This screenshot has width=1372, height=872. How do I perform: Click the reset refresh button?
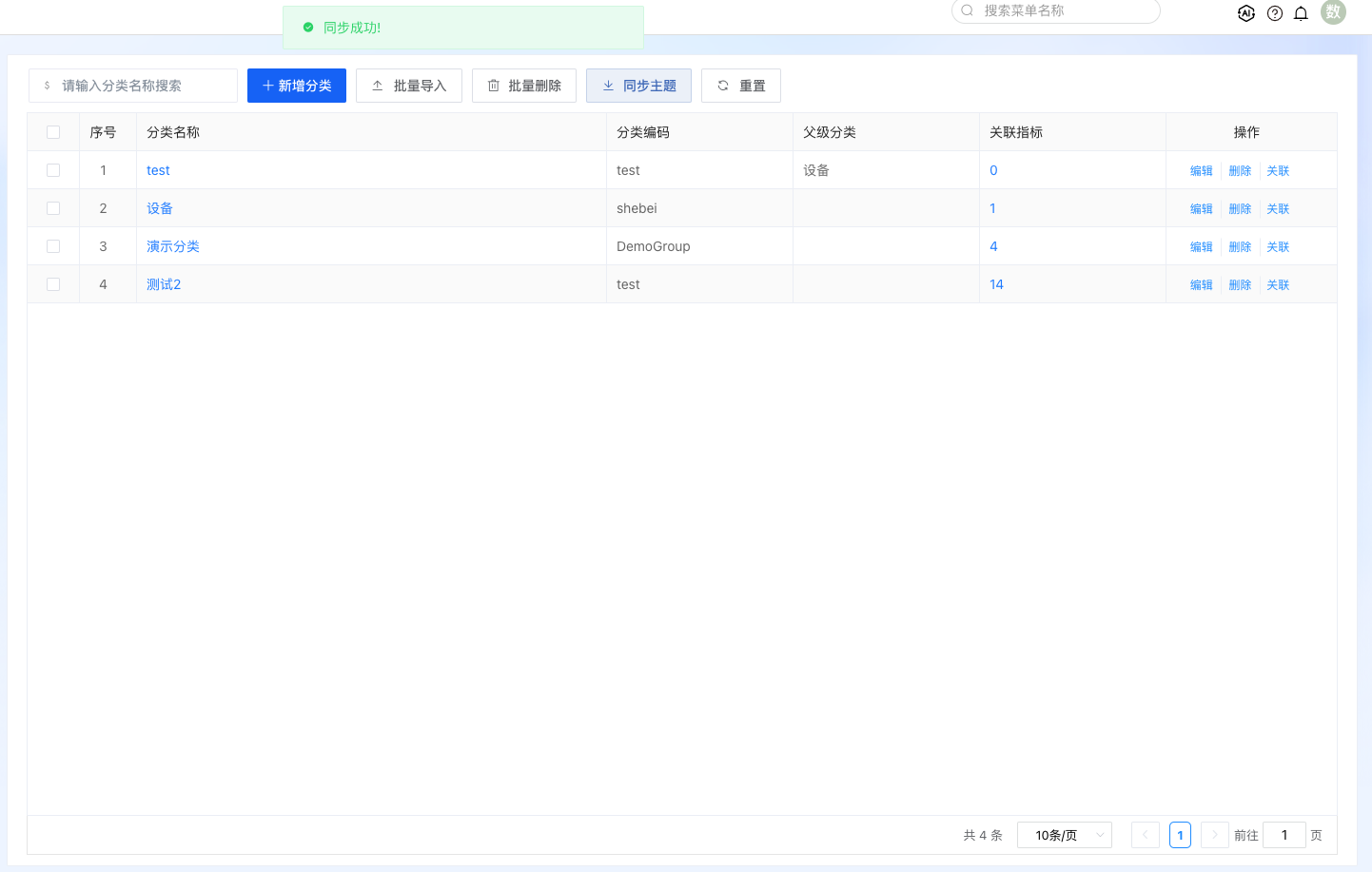click(740, 86)
